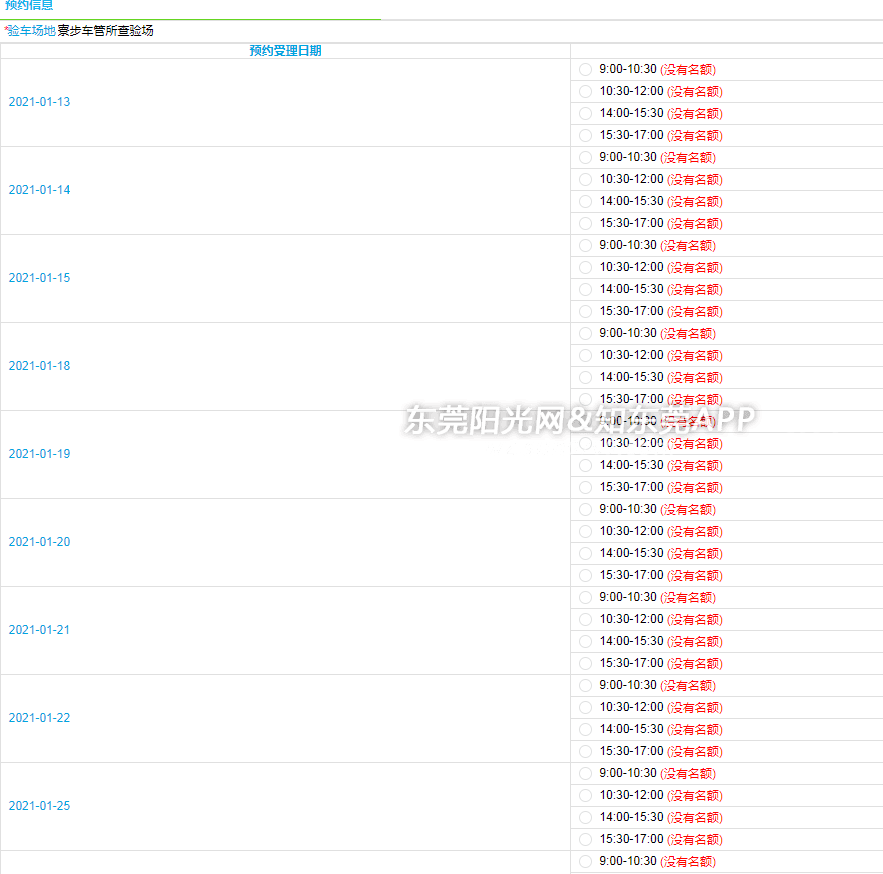Click the 预约信息 section title
The image size is (883, 874).
pyautogui.click(x=29, y=6)
